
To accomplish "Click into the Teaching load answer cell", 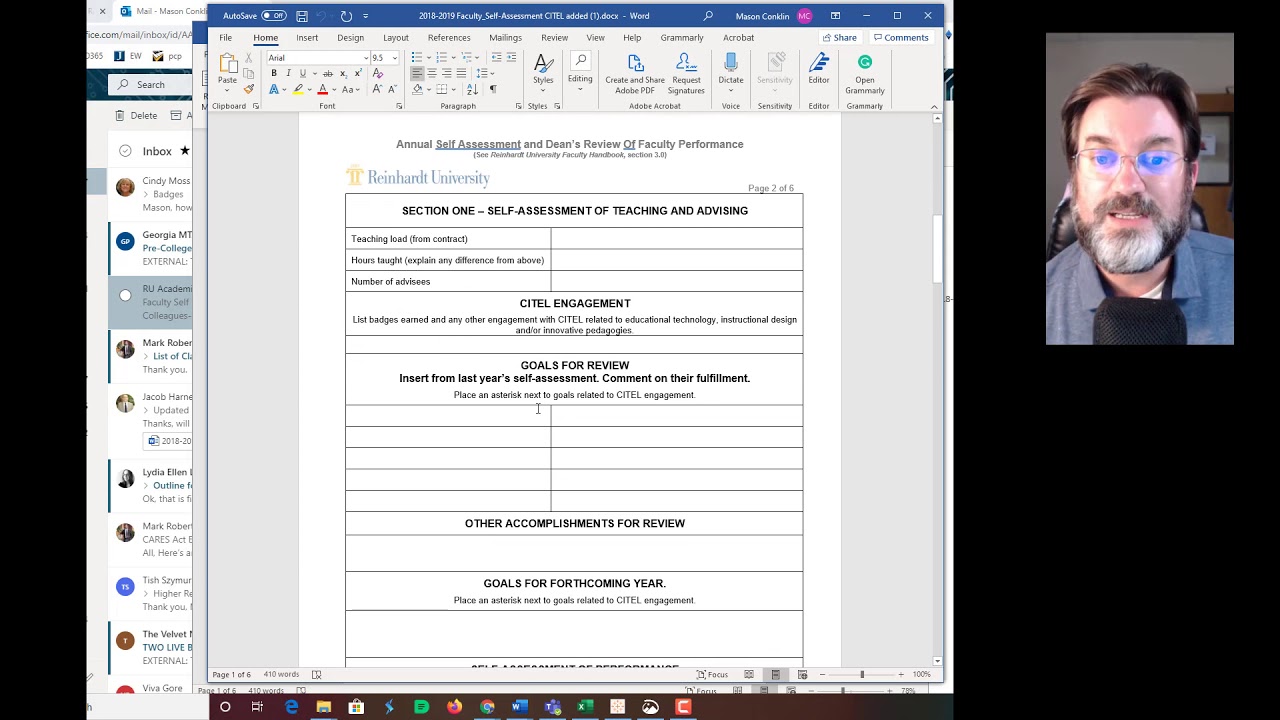I will coord(676,239).
